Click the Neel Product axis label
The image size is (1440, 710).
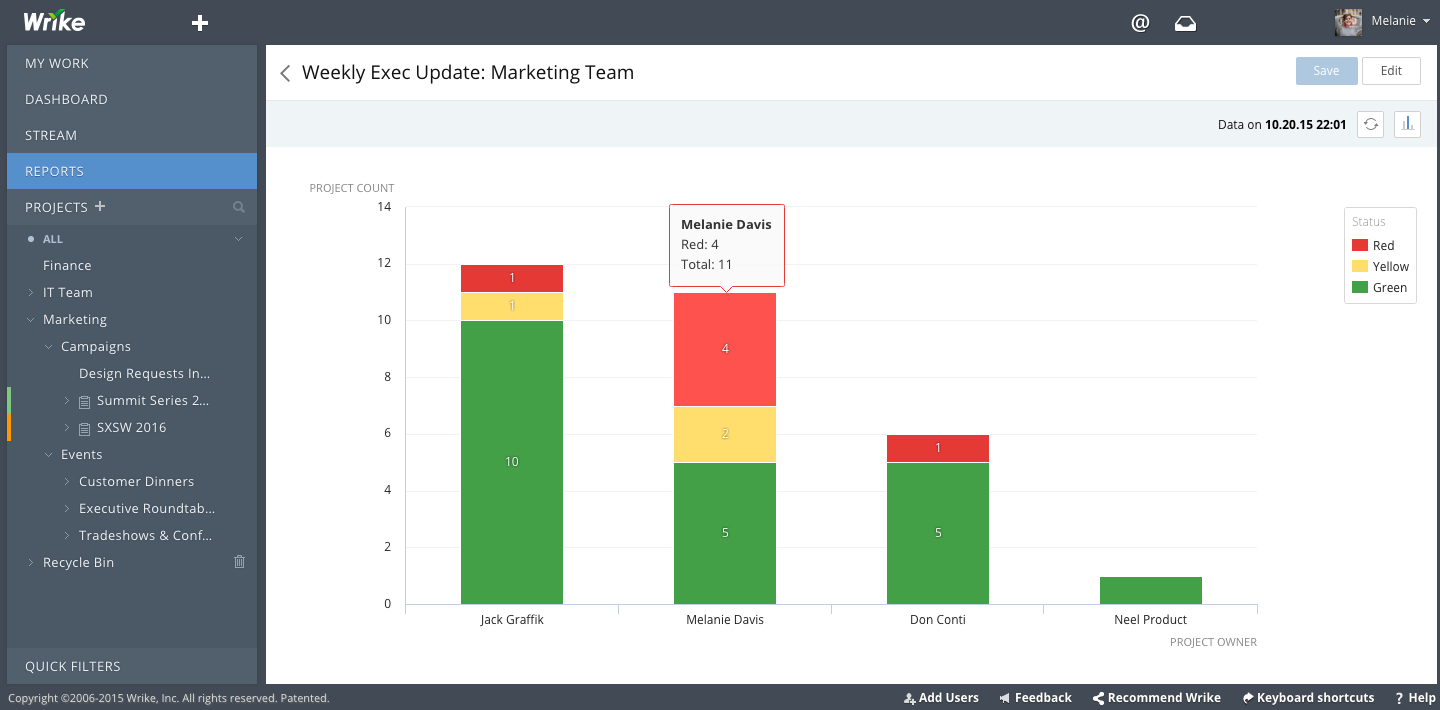(x=1151, y=620)
